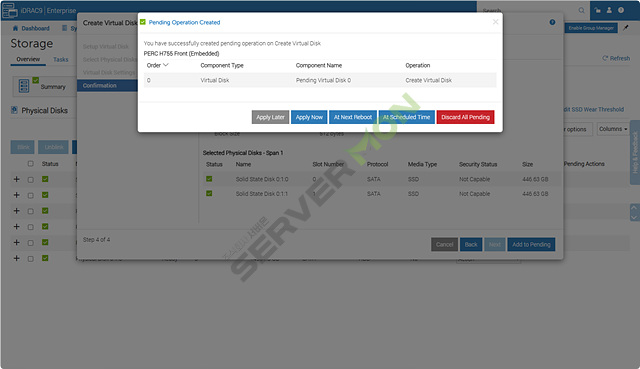Click Discard All Pending button
The width and height of the screenshot is (640, 369).
coord(465,117)
